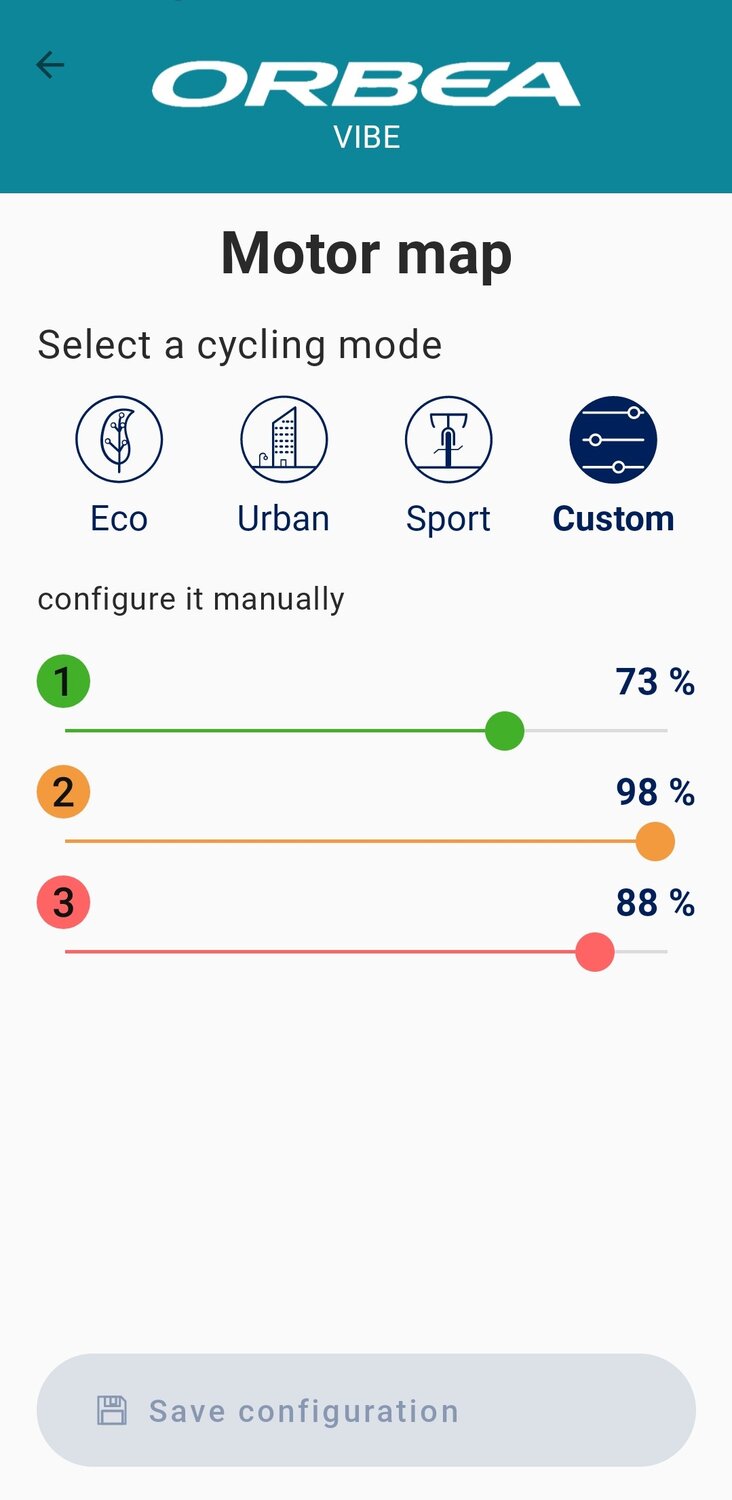Tap the back arrow icon
732x1500 pixels.
[50, 65]
